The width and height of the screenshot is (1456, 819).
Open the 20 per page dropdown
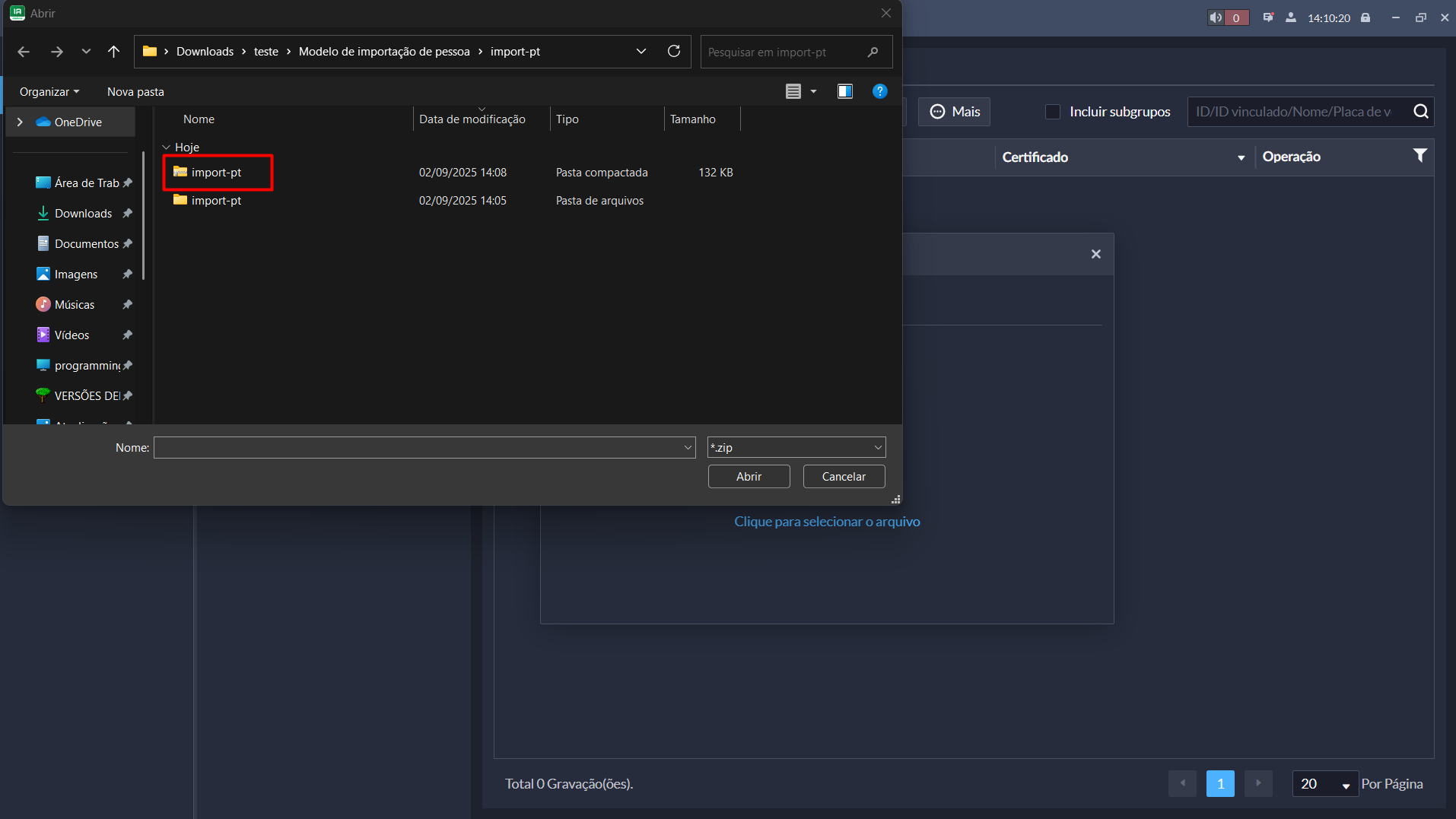point(1324,783)
